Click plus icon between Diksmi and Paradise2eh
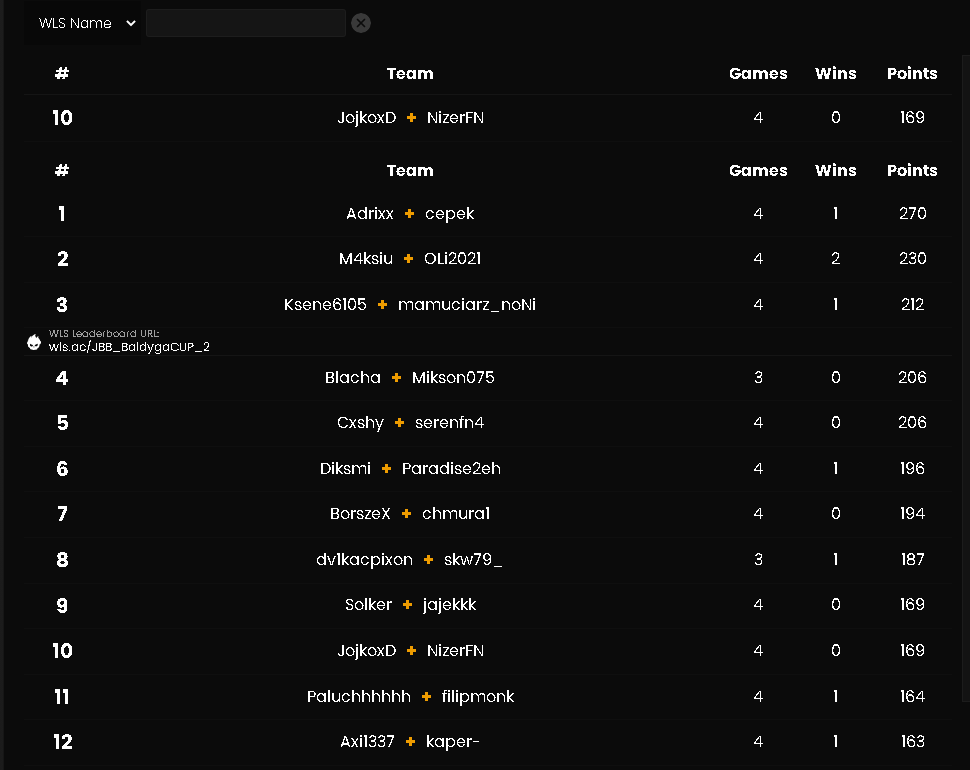The image size is (970, 770). pos(387,468)
